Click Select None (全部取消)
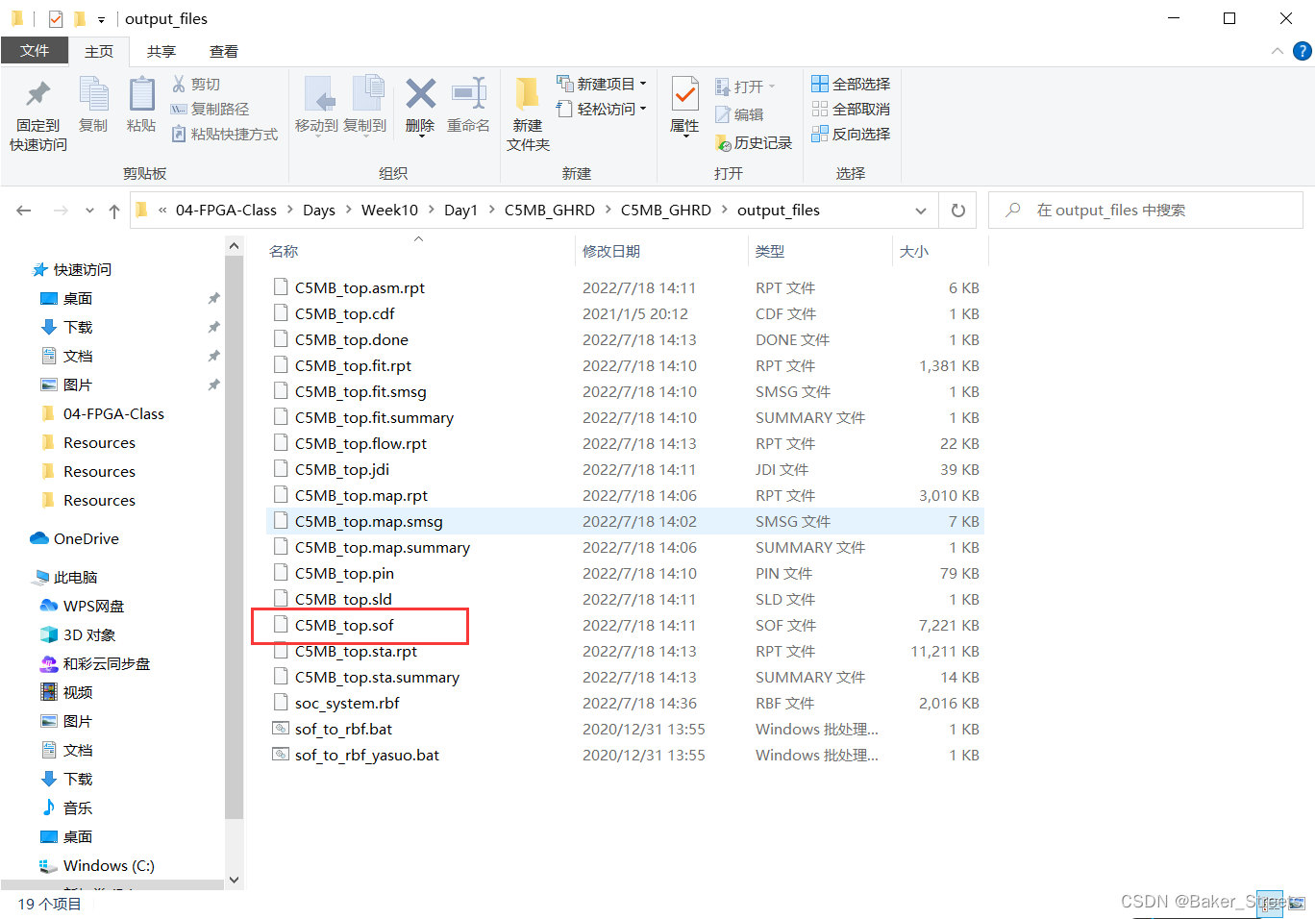The image size is (1316, 919). [851, 110]
